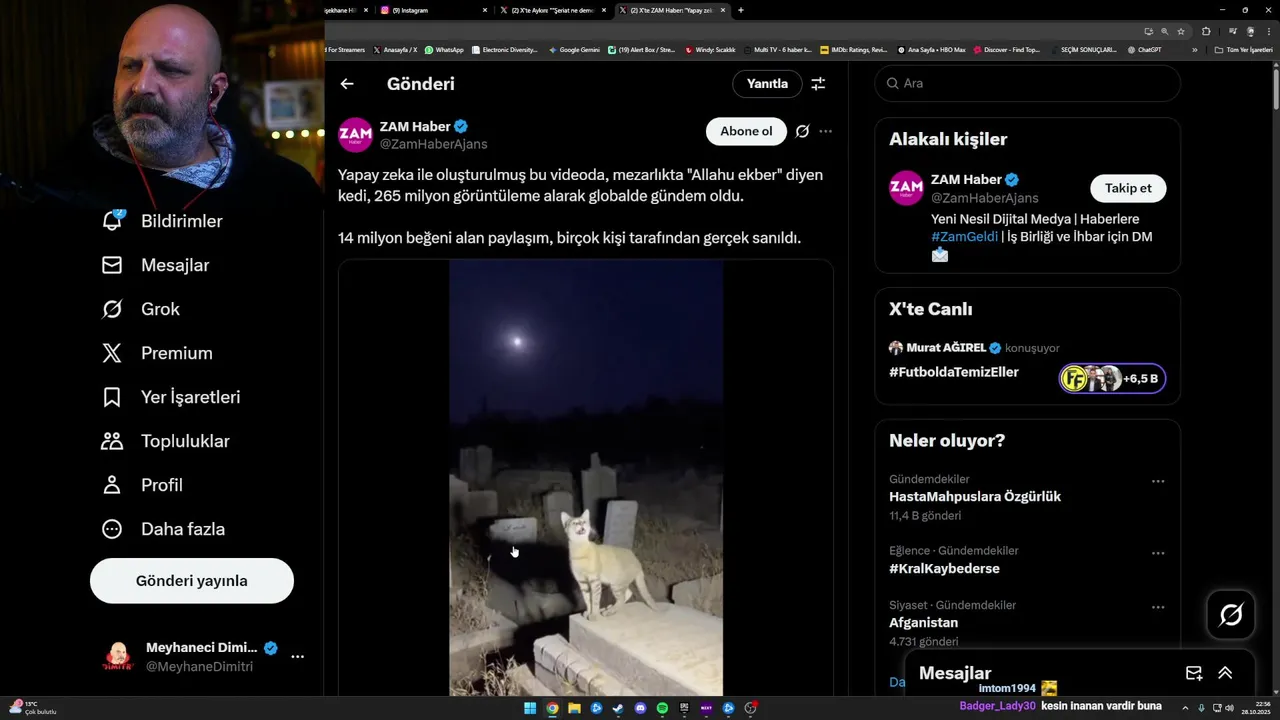
Task: Open Ana Sayfa HBO Max bookmark
Action: click(x=931, y=49)
